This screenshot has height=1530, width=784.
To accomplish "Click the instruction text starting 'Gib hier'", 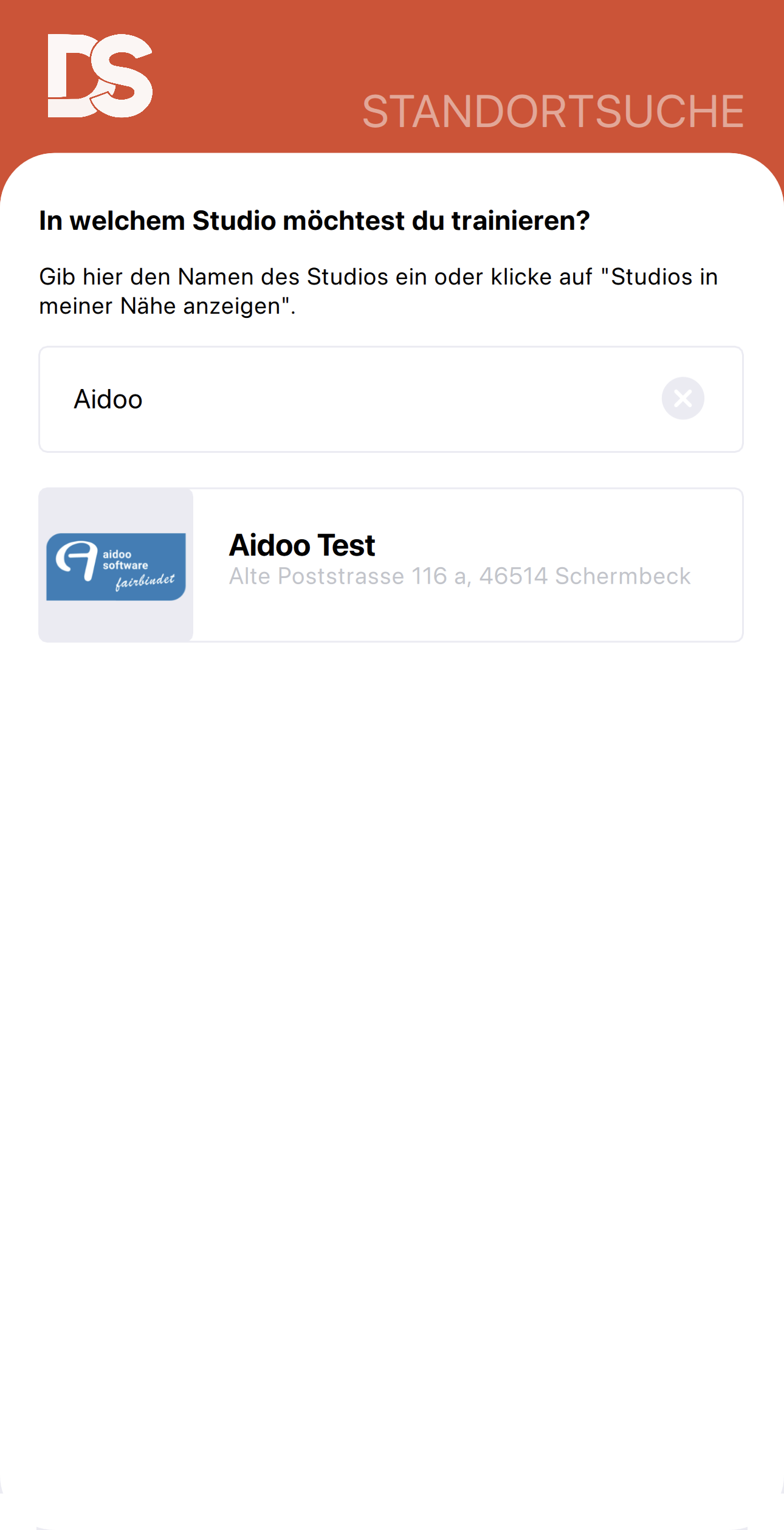I will coord(243,277).
